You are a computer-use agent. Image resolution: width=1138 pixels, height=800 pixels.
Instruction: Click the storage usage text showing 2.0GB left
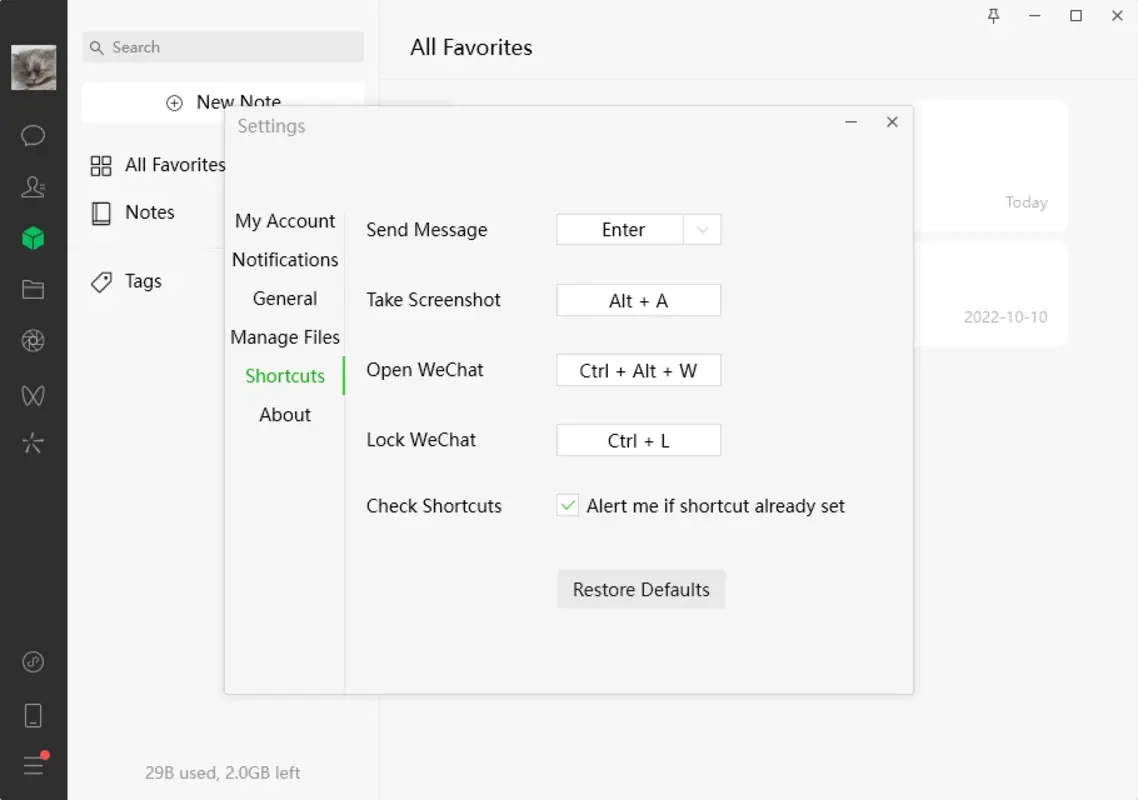221,772
